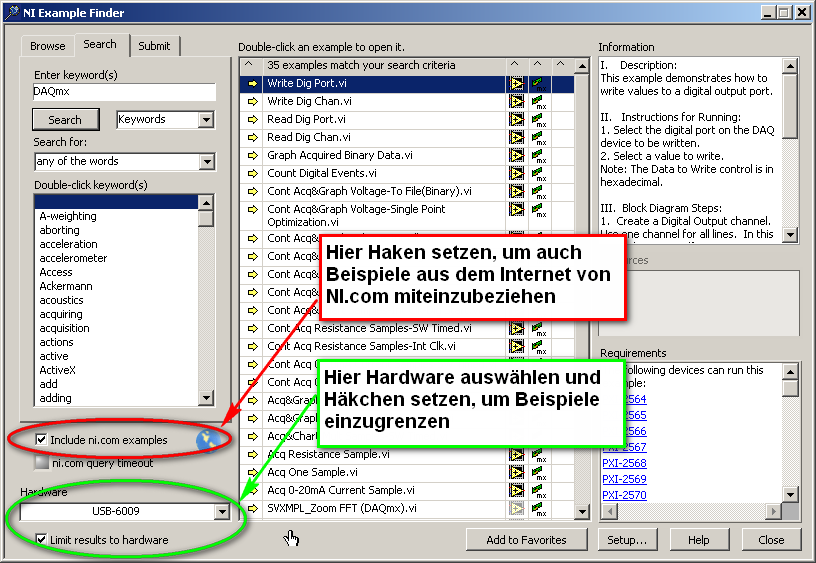Click the VI icon of Cont Acq&Graph Voltage-To File(Binary).vi
Viewport: 816px width, 563px height.
517,191
